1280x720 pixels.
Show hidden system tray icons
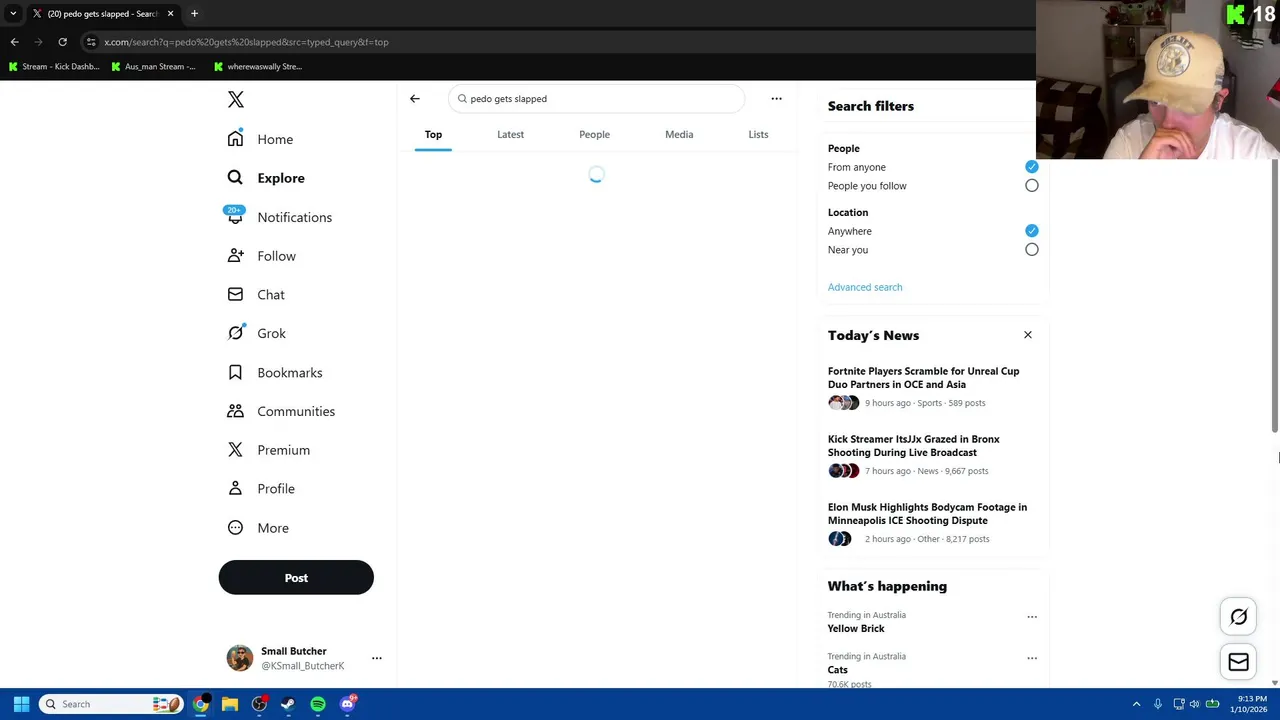pos(1136,704)
